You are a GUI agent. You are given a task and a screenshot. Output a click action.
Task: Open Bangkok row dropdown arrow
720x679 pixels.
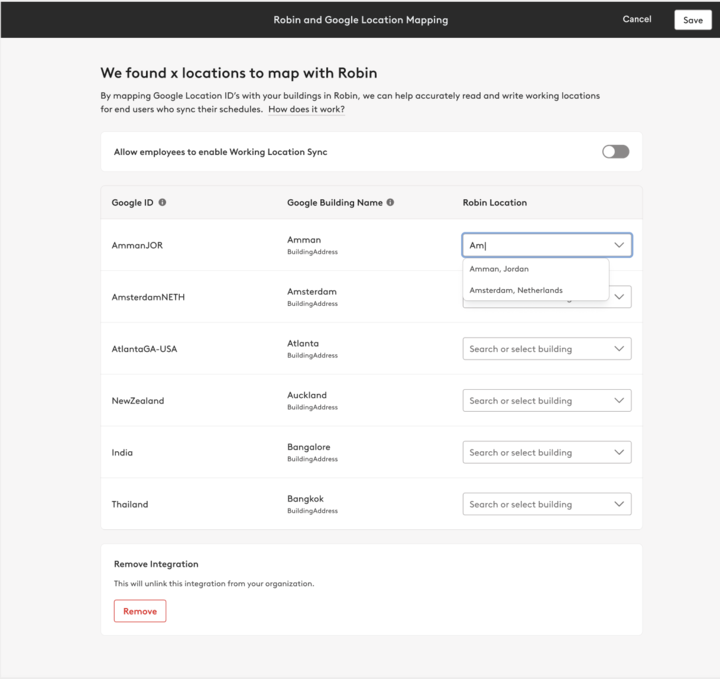(x=619, y=505)
